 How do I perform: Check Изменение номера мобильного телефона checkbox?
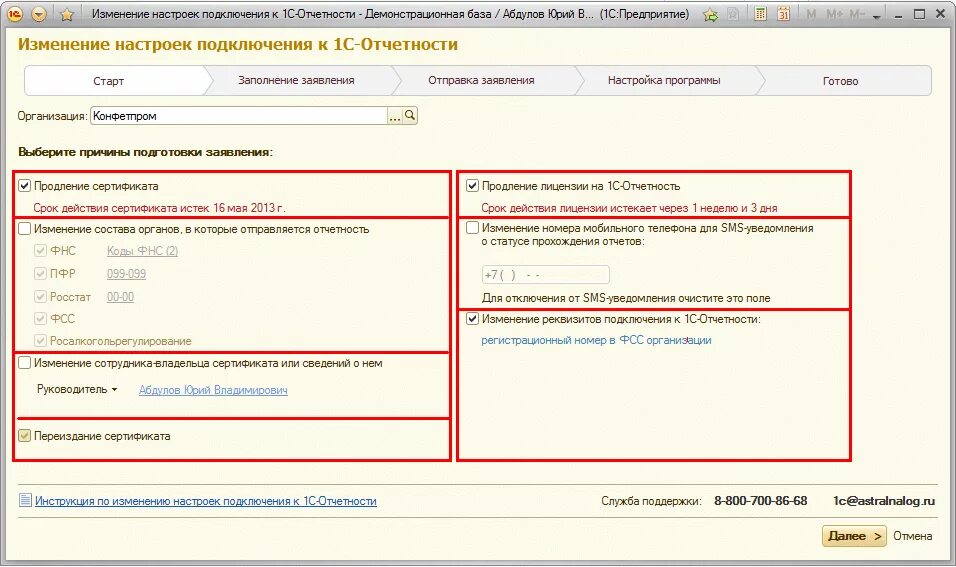click(x=472, y=228)
